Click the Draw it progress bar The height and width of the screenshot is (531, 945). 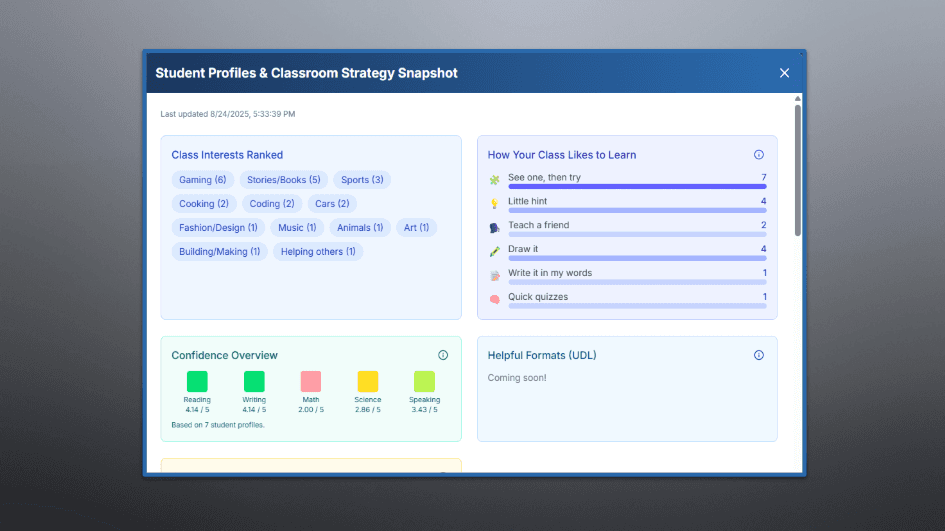(x=637, y=258)
